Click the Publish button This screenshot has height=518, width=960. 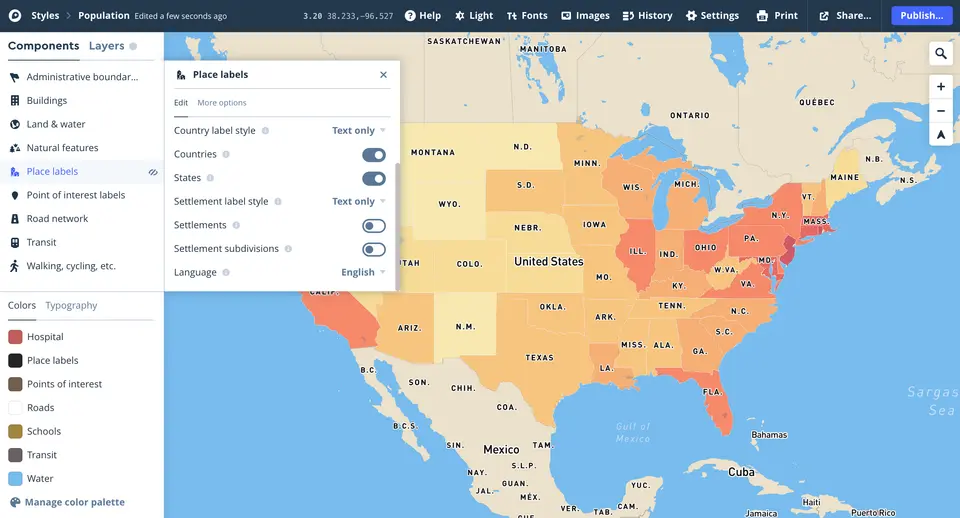pyautogui.click(x=921, y=16)
